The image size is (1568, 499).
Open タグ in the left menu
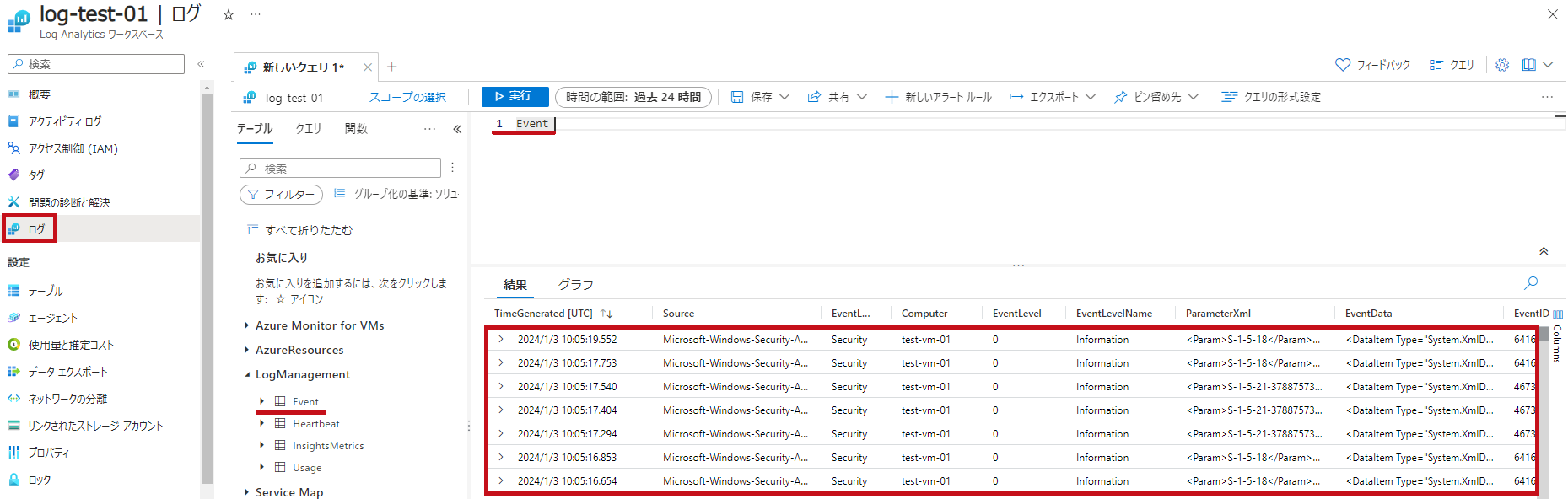pos(37,175)
